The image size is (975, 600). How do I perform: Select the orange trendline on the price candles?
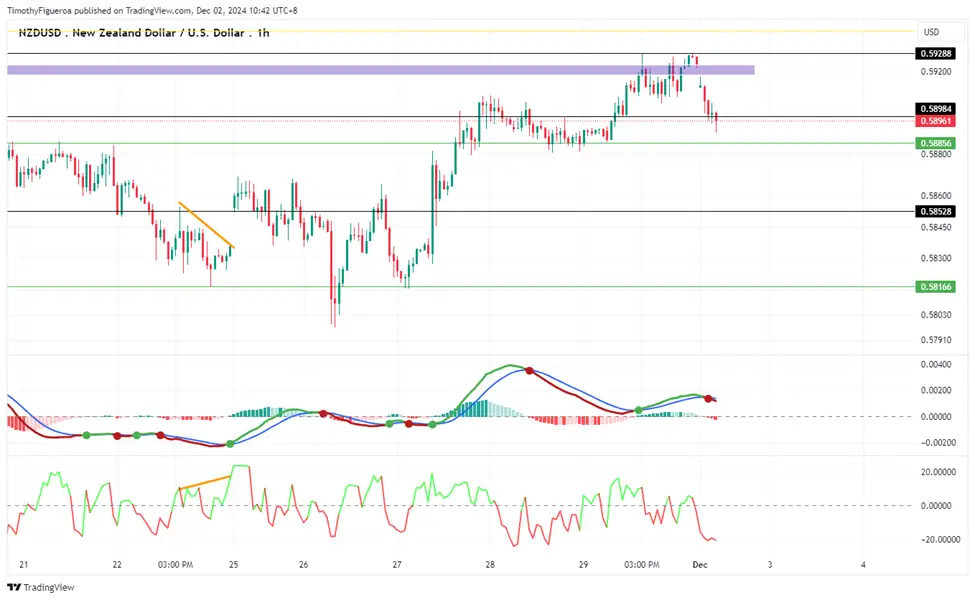(x=206, y=224)
